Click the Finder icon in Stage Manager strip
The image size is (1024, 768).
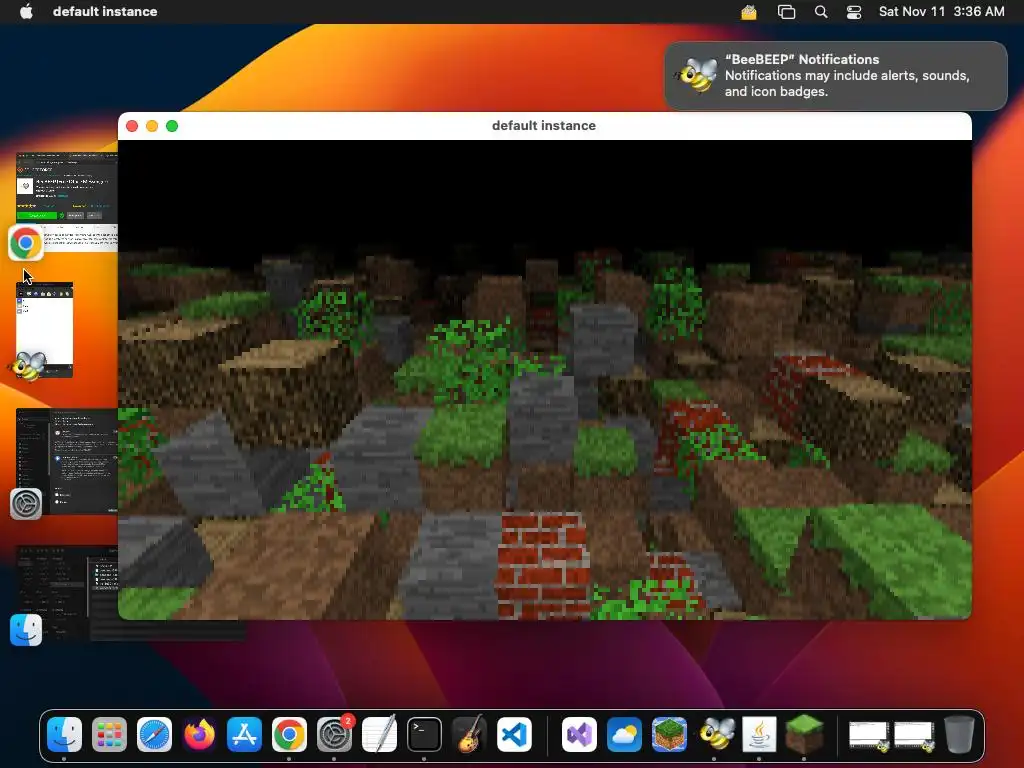coord(26,630)
